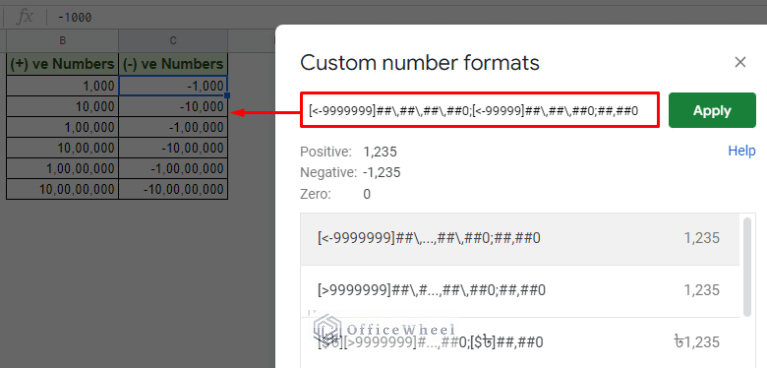Click the Positive preview value 1,235
Image resolution: width=767 pixels, height=368 pixels.
coord(380,152)
